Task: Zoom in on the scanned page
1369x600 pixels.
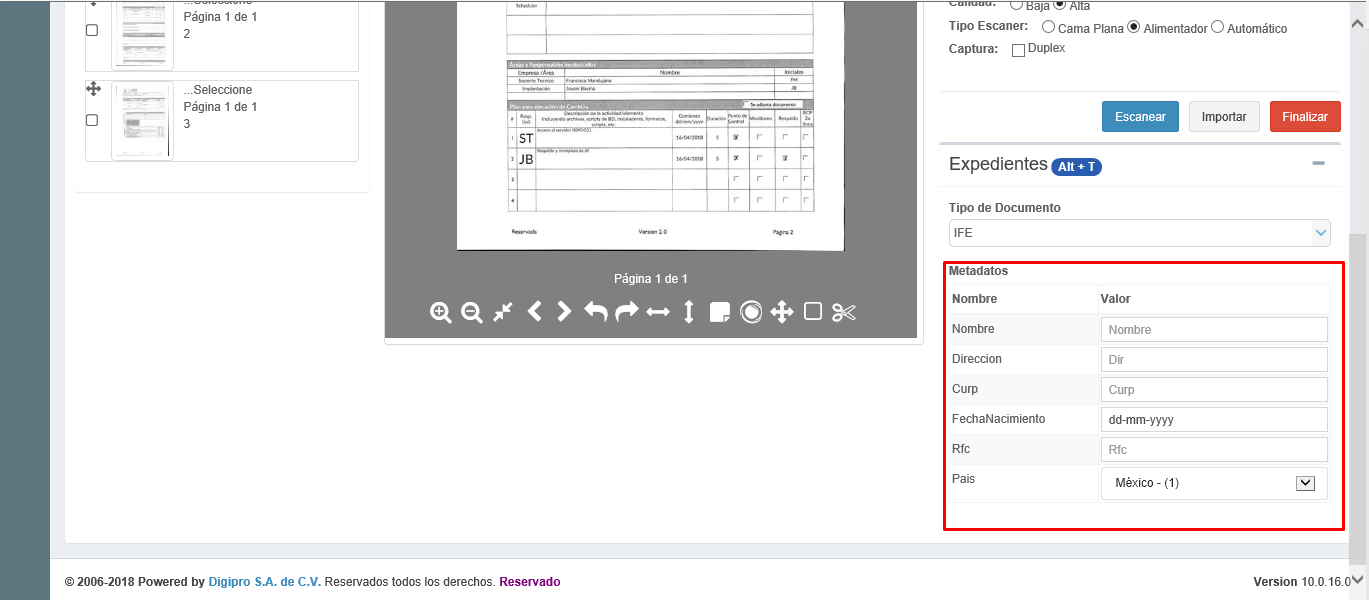Action: 440,312
